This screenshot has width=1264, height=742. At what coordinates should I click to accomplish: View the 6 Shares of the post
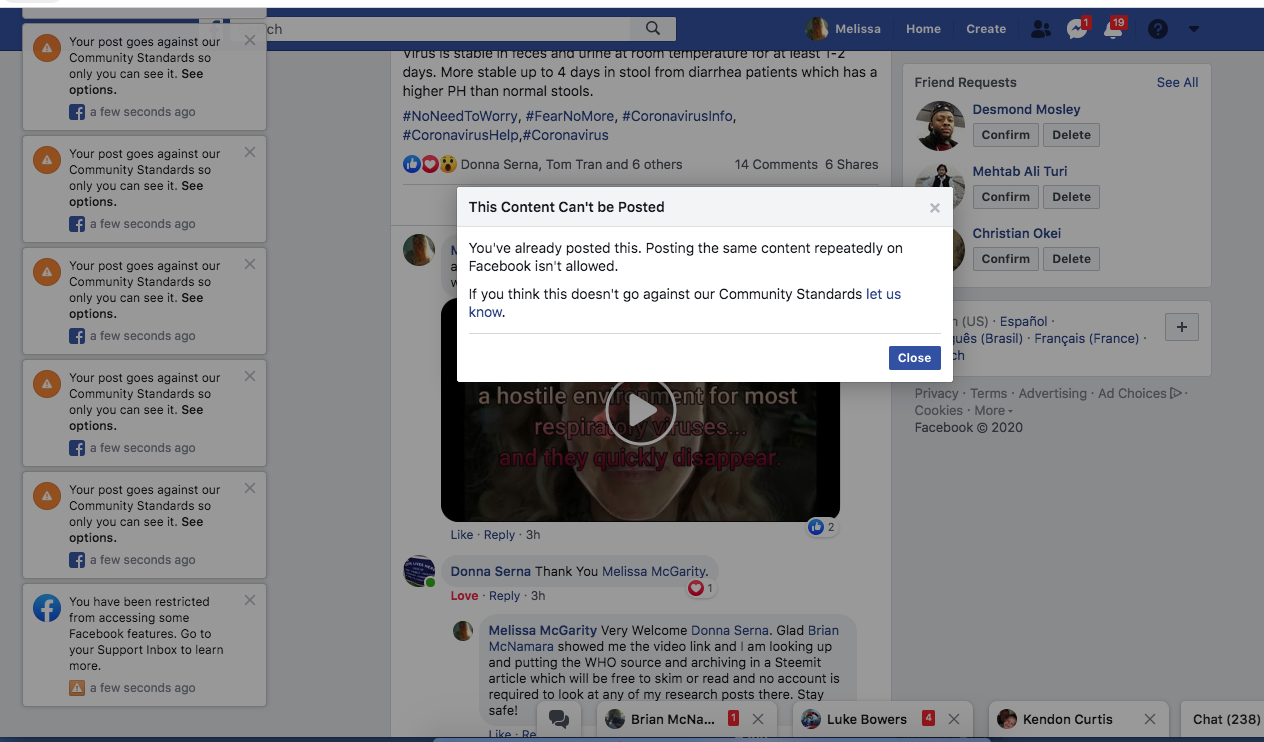[x=852, y=164]
